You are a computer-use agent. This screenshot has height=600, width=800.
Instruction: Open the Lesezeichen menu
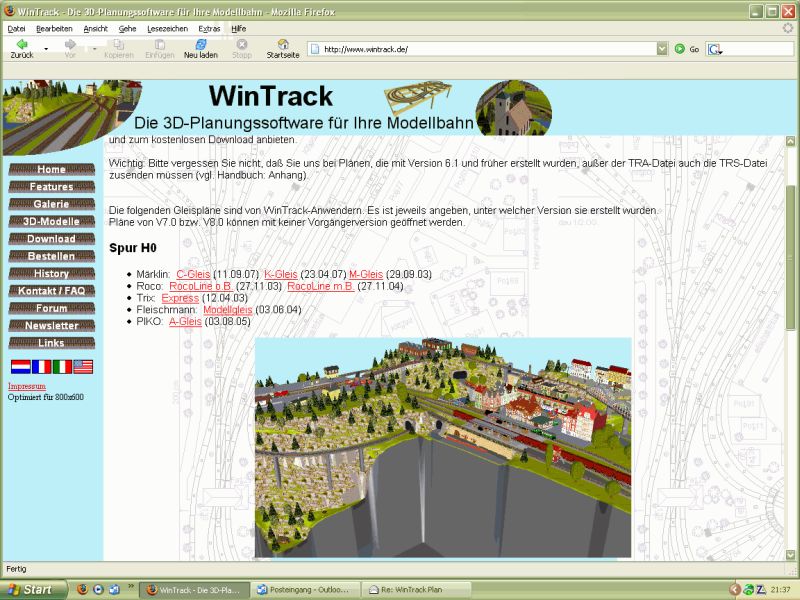(x=167, y=29)
